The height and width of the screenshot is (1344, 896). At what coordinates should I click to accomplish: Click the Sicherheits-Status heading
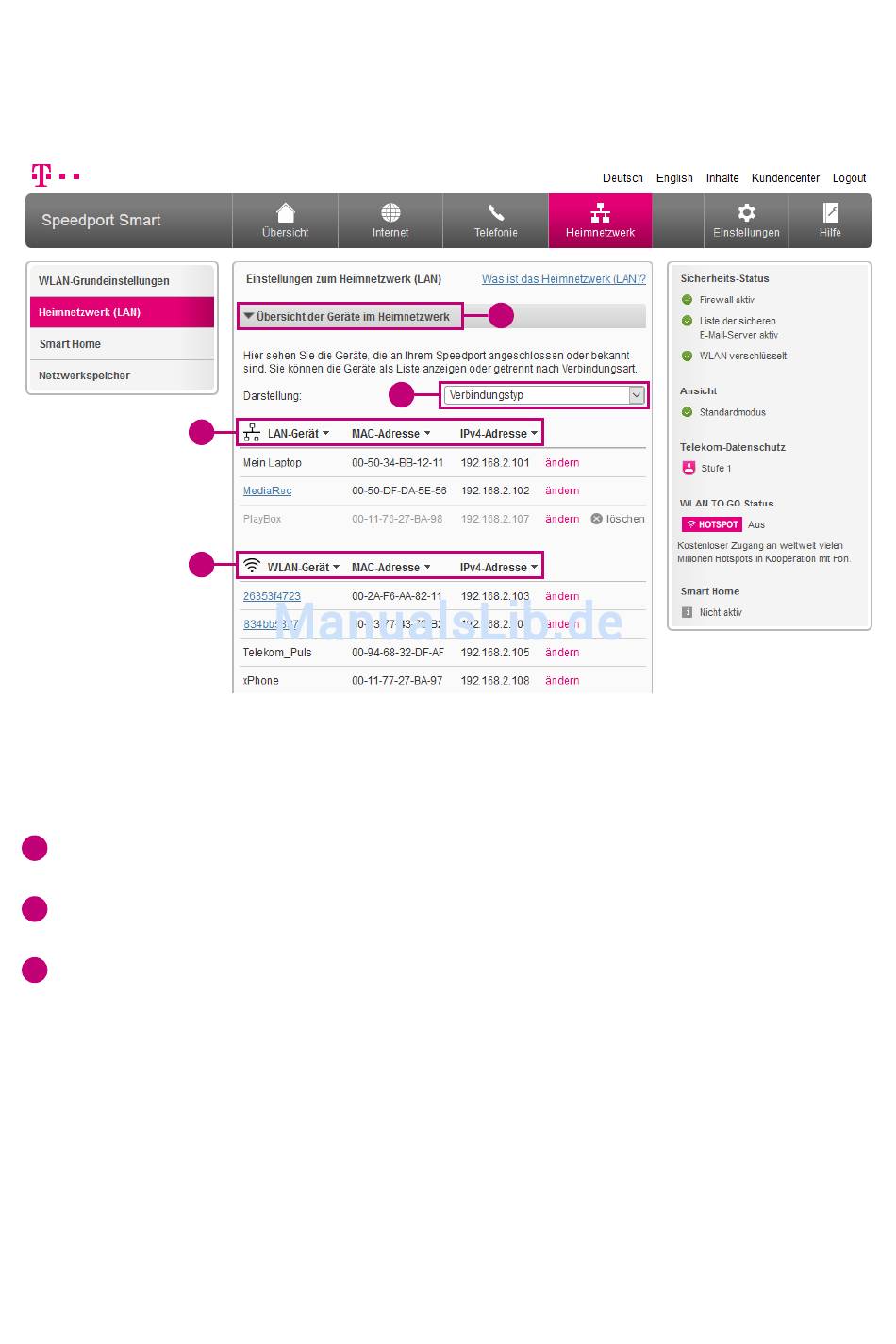(x=724, y=279)
